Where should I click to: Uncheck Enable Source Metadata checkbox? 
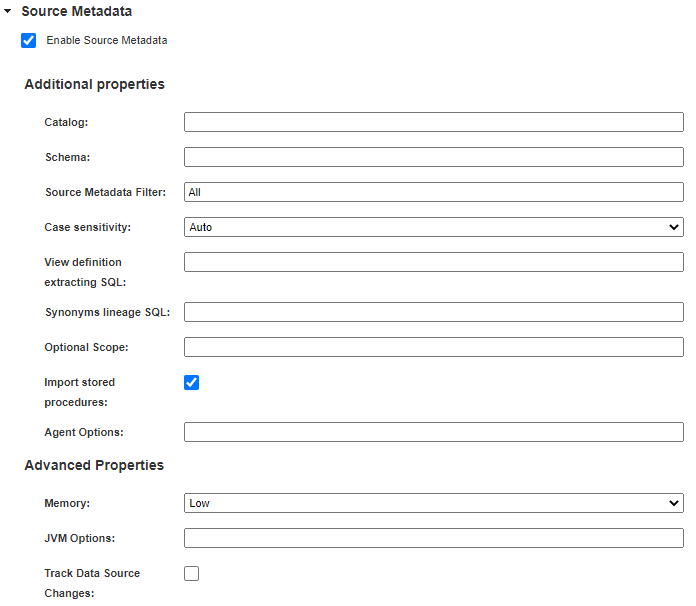pos(28,40)
